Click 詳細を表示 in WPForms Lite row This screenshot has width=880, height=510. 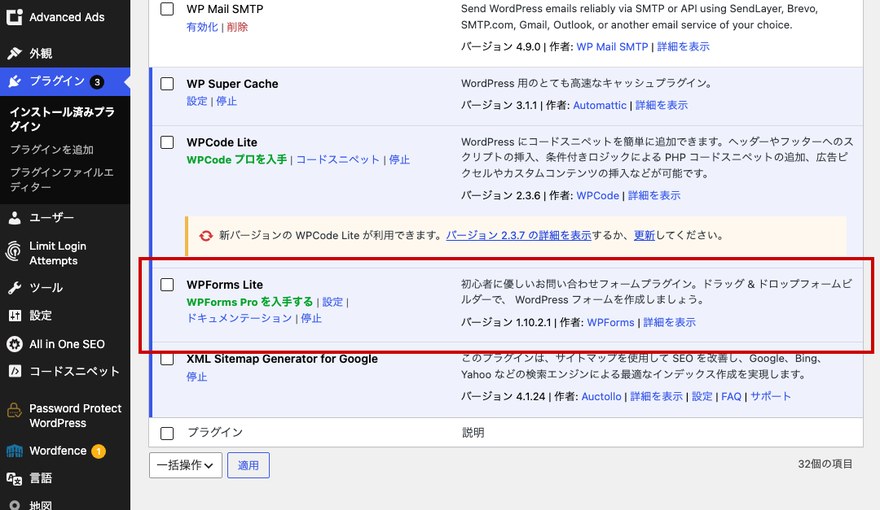click(670, 323)
